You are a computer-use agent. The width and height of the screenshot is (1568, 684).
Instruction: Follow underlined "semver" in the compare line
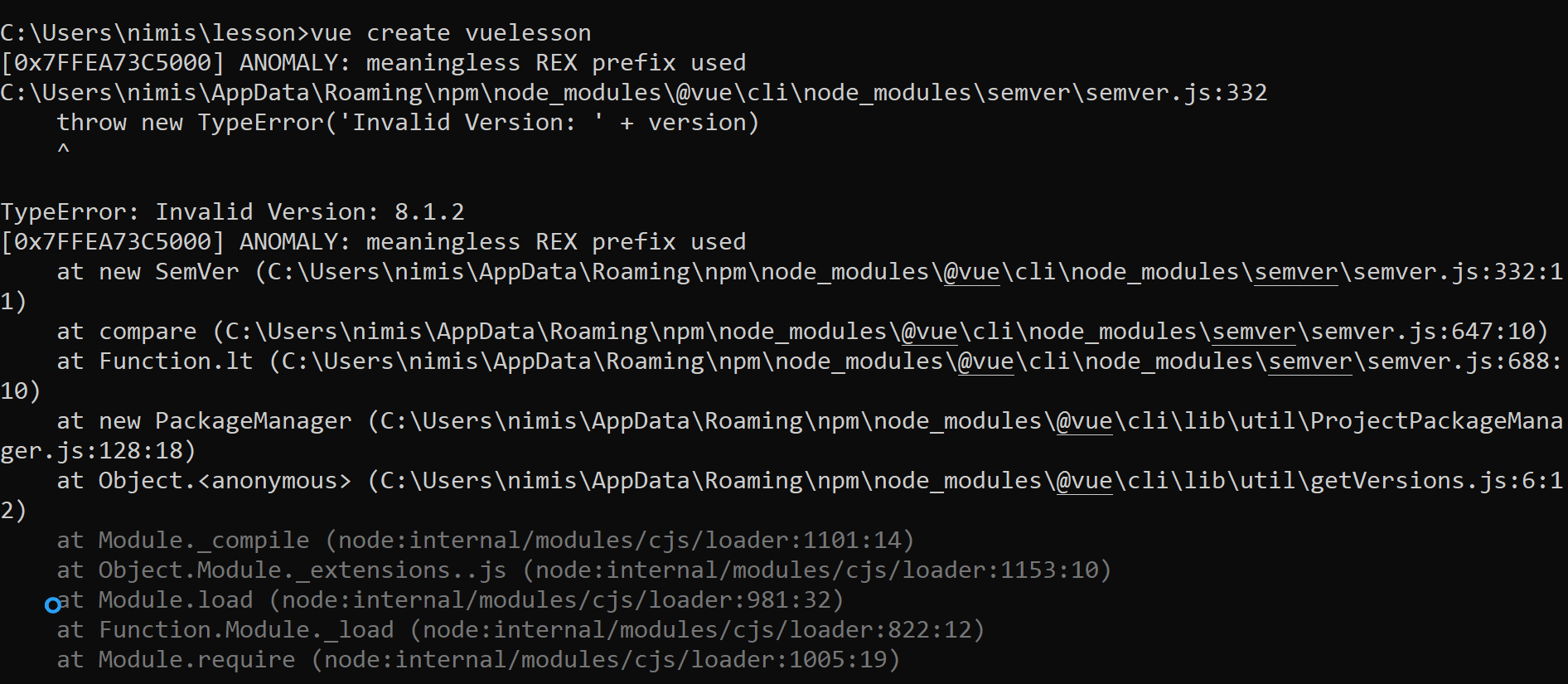point(1254,332)
